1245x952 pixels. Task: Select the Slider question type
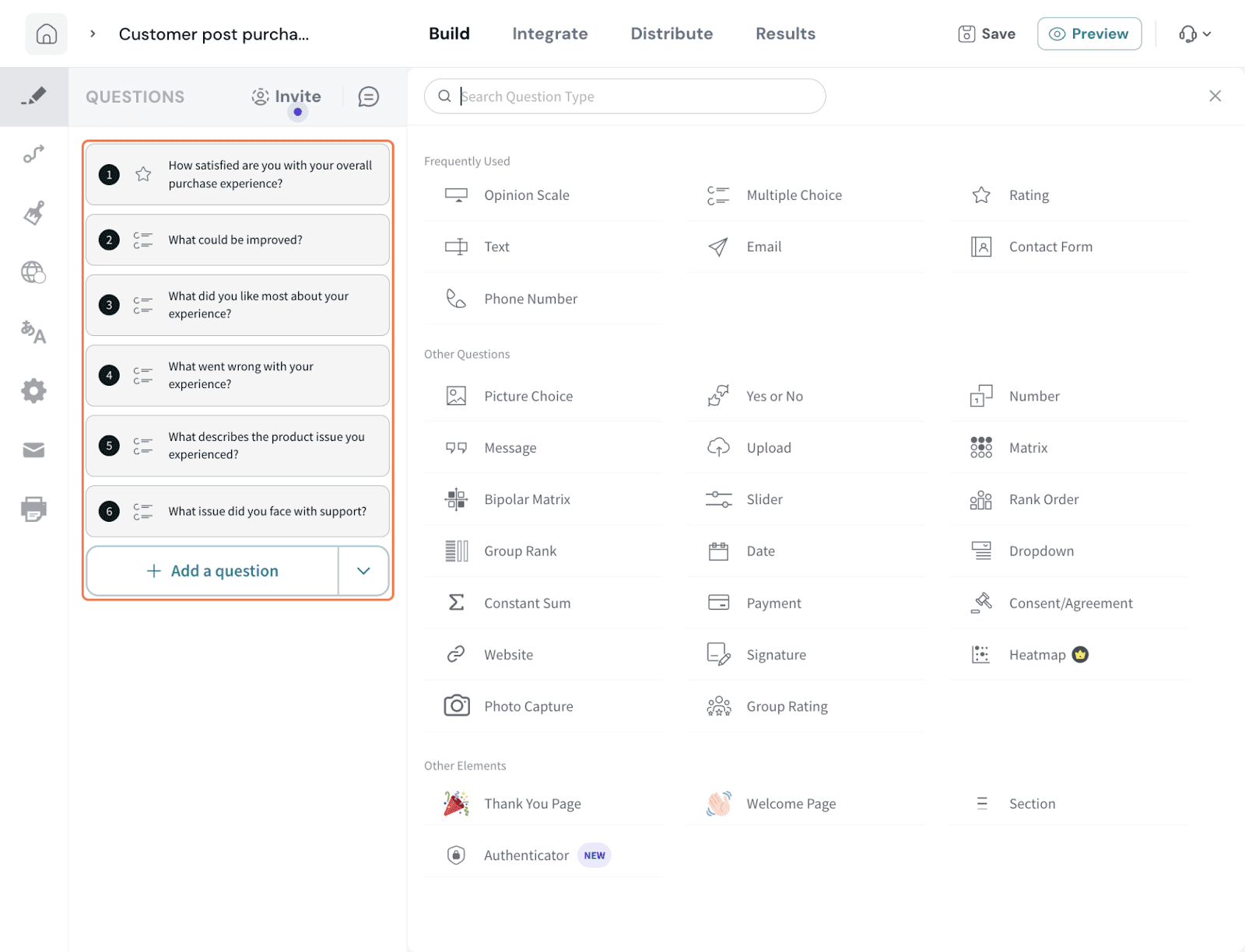point(764,499)
